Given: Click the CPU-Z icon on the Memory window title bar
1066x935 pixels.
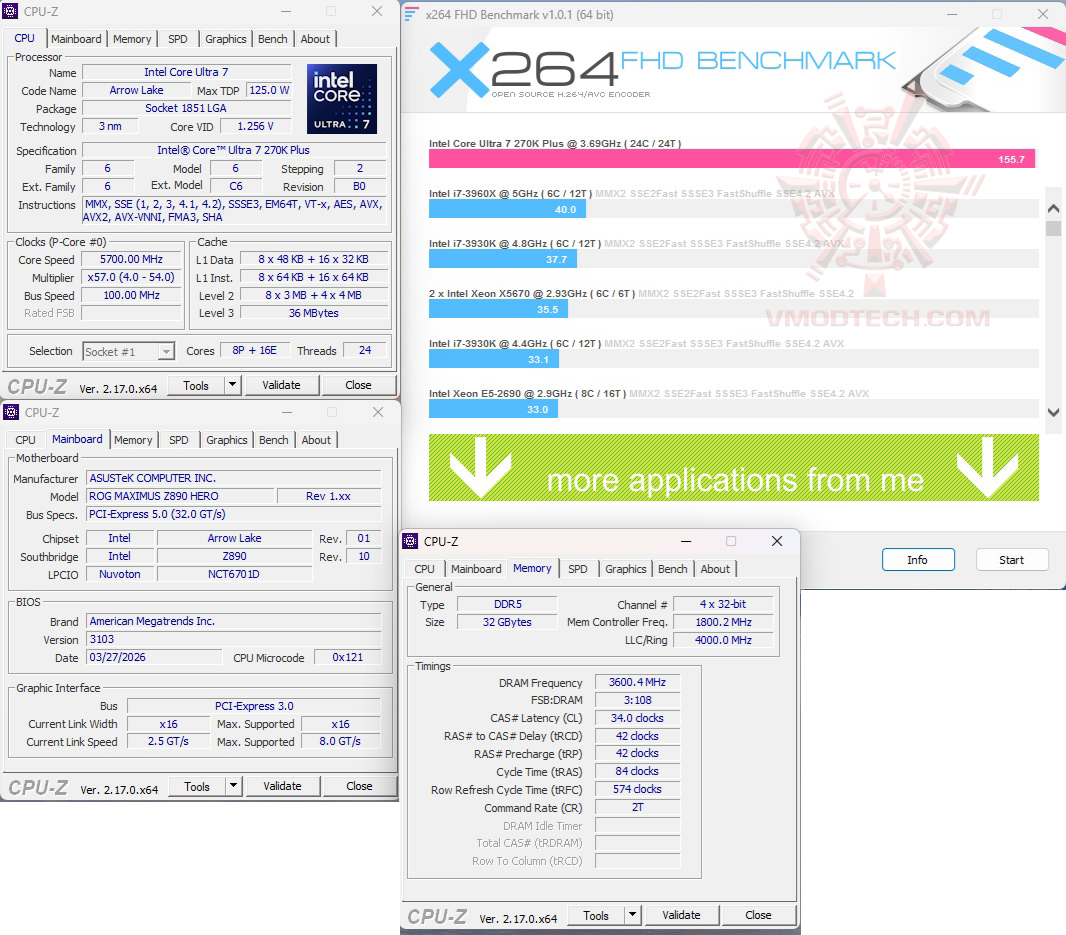Looking at the screenshot, I should [x=410, y=541].
